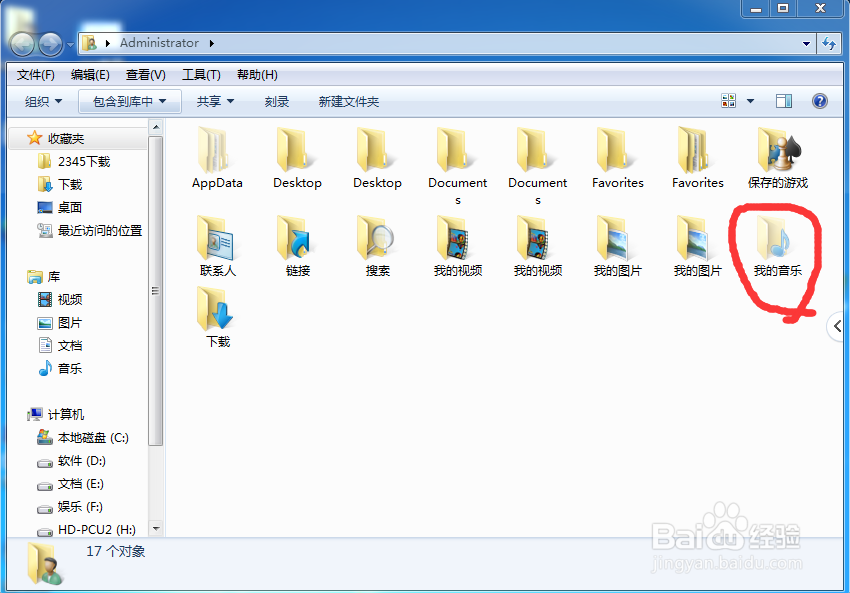Open the 编辑(E) menu
This screenshot has height=593, width=850.
90,75
